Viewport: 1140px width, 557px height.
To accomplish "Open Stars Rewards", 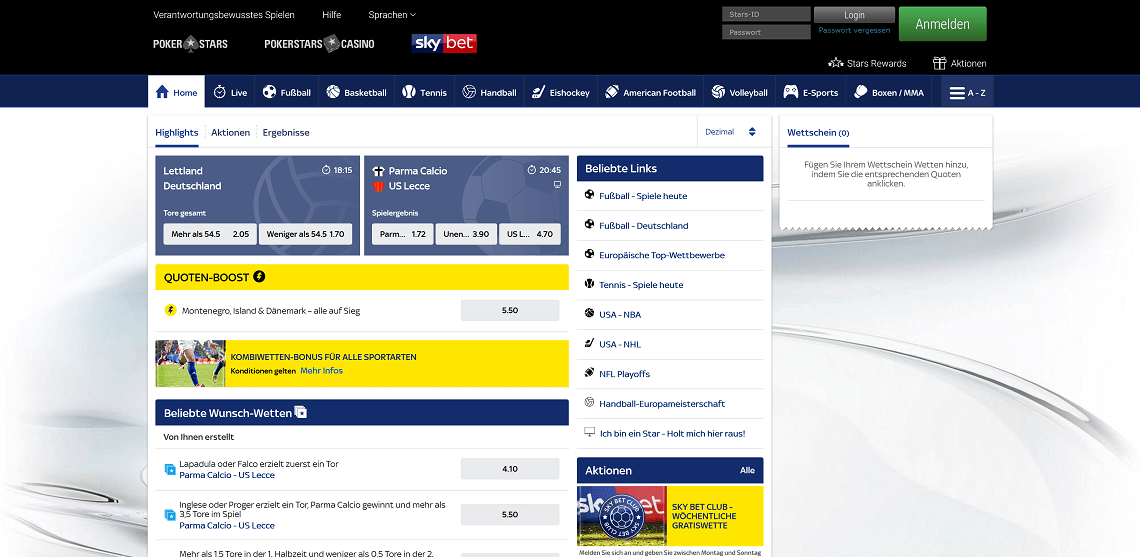I will 867,63.
